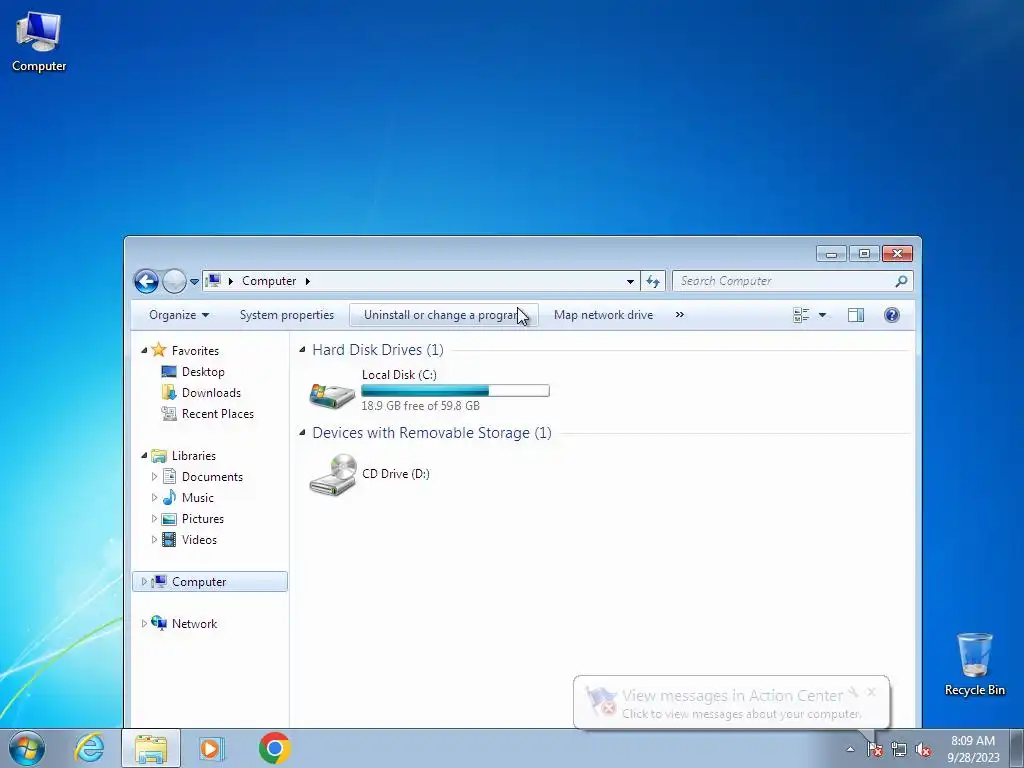The width and height of the screenshot is (1024, 768).
Task: Show hidden tray icons arrow
Action: 850,749
